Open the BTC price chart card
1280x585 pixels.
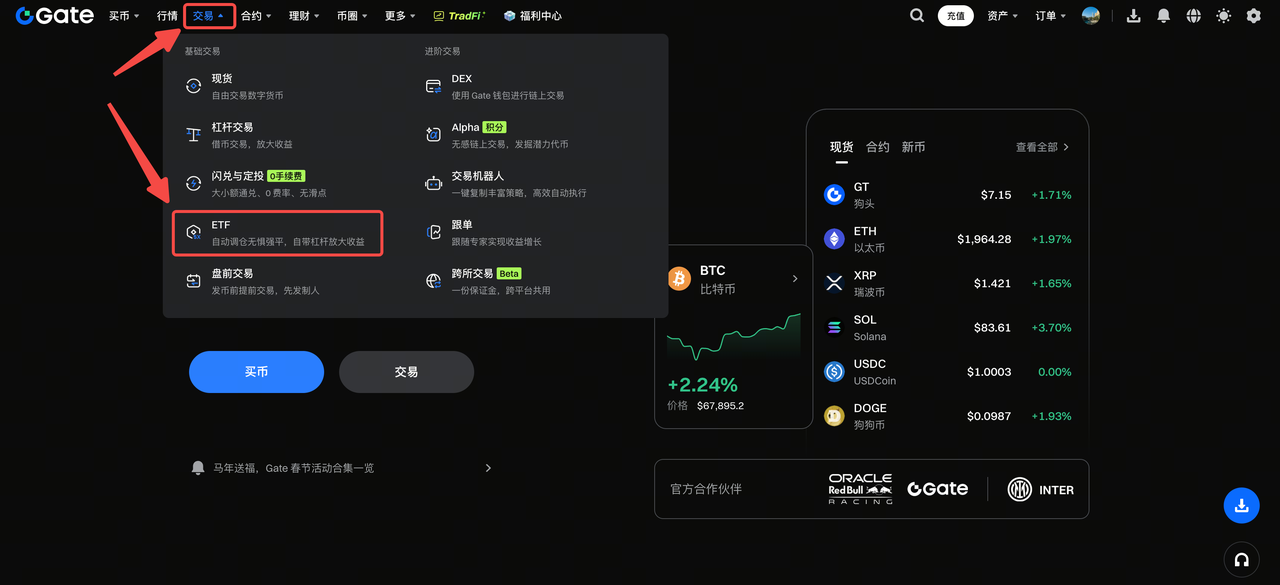pyautogui.click(x=733, y=336)
